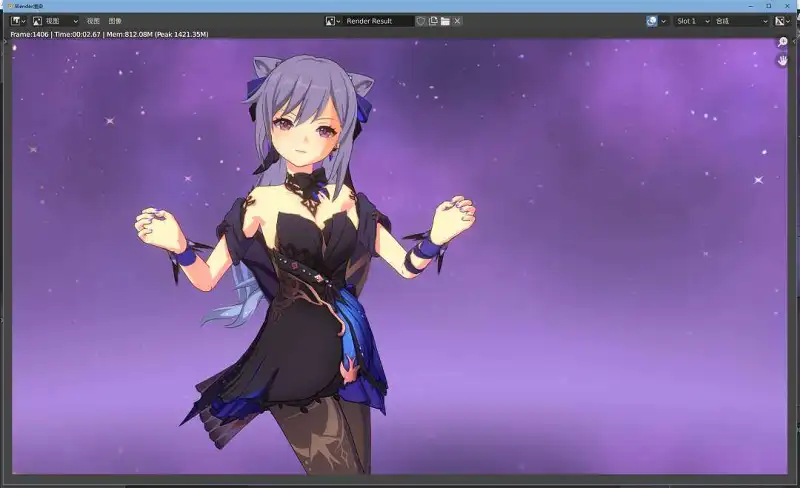Open the 视图 header menu
Screen dimensions: 800x488
(93, 21)
